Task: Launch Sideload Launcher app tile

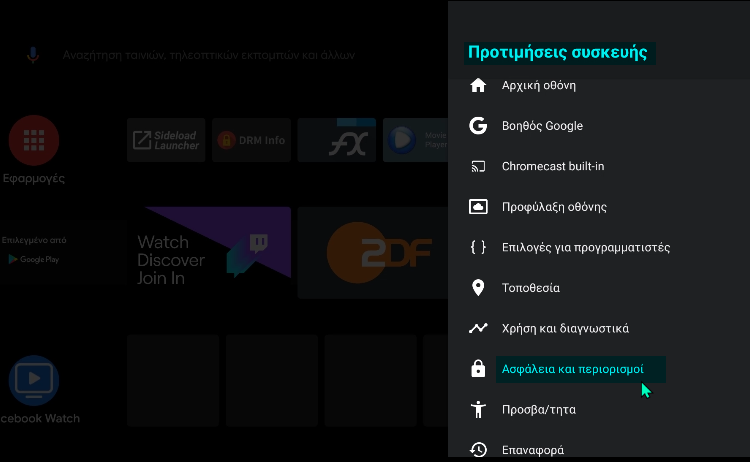Action: point(166,140)
